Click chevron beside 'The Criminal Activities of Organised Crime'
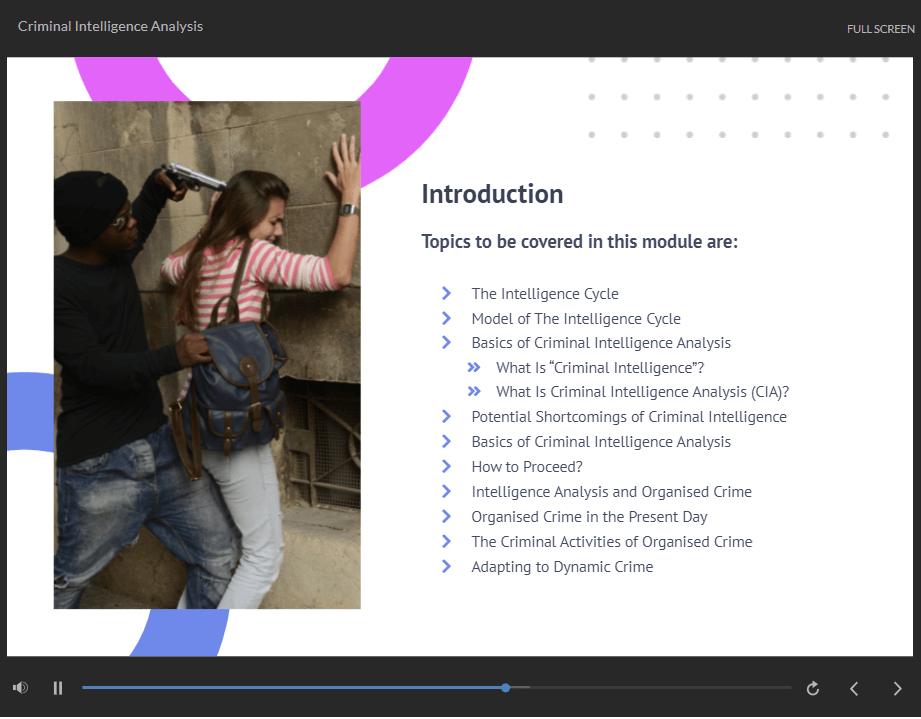The width and height of the screenshot is (921, 719). tap(446, 541)
